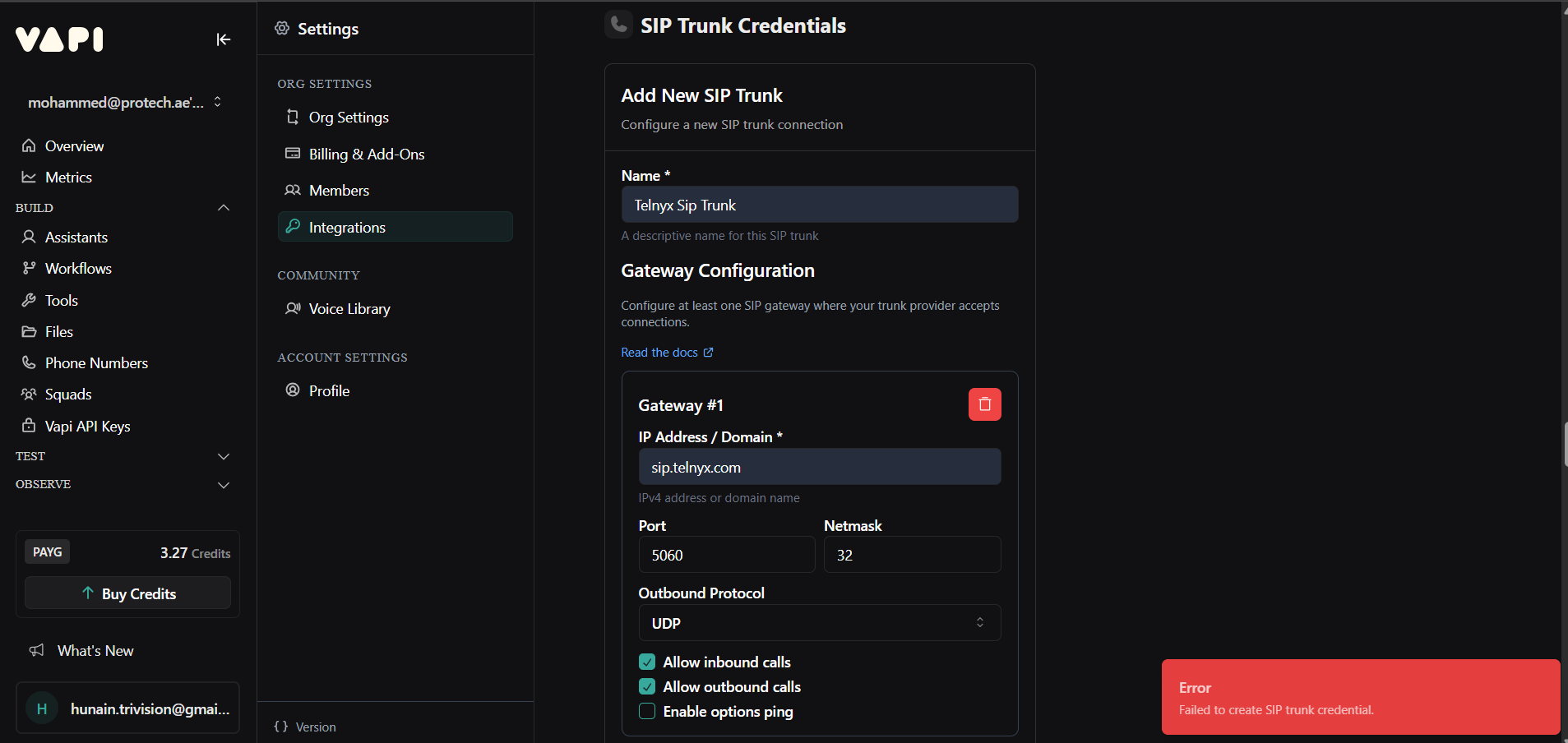Click the Port field

(x=726, y=555)
